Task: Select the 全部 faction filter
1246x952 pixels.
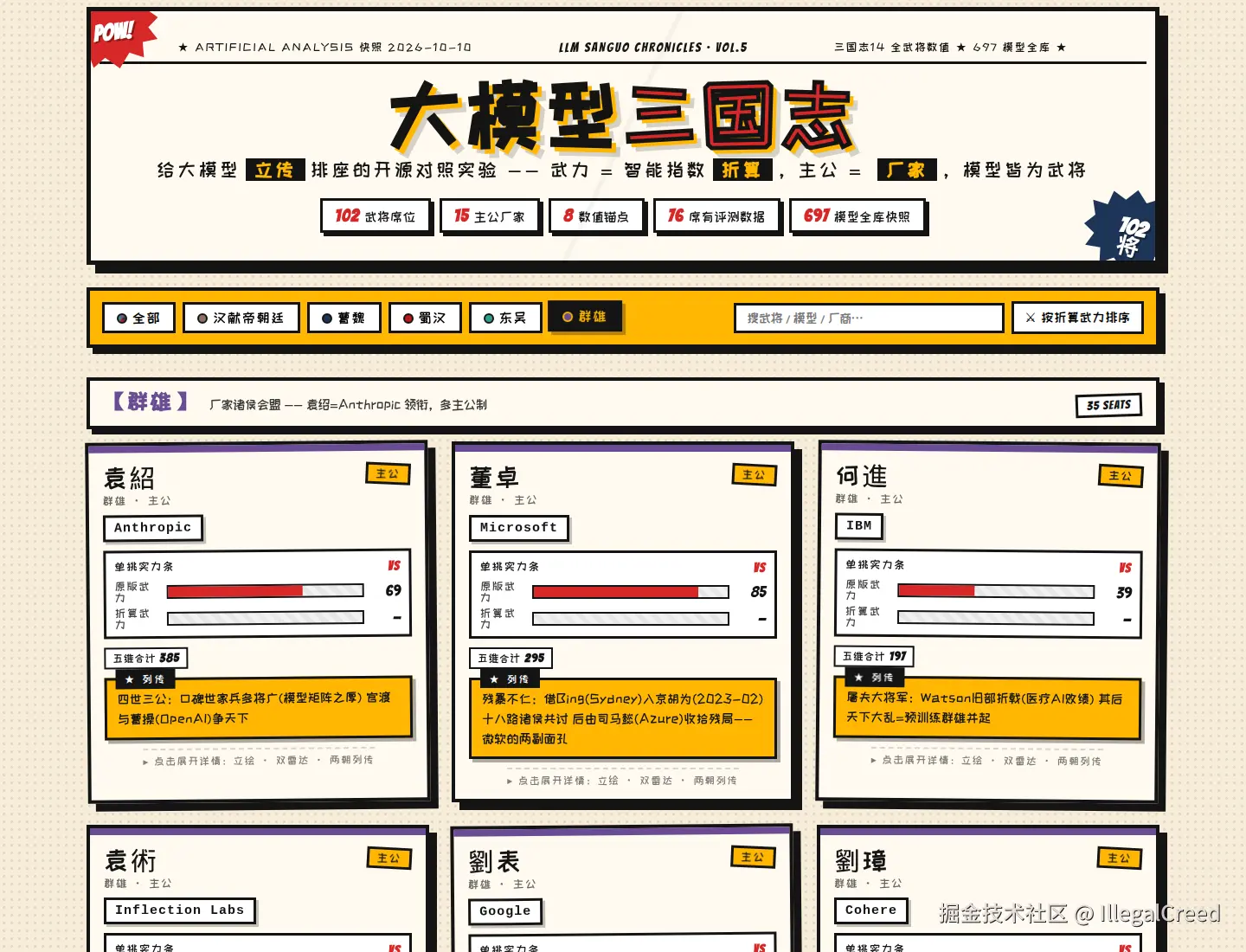Action: pos(138,318)
